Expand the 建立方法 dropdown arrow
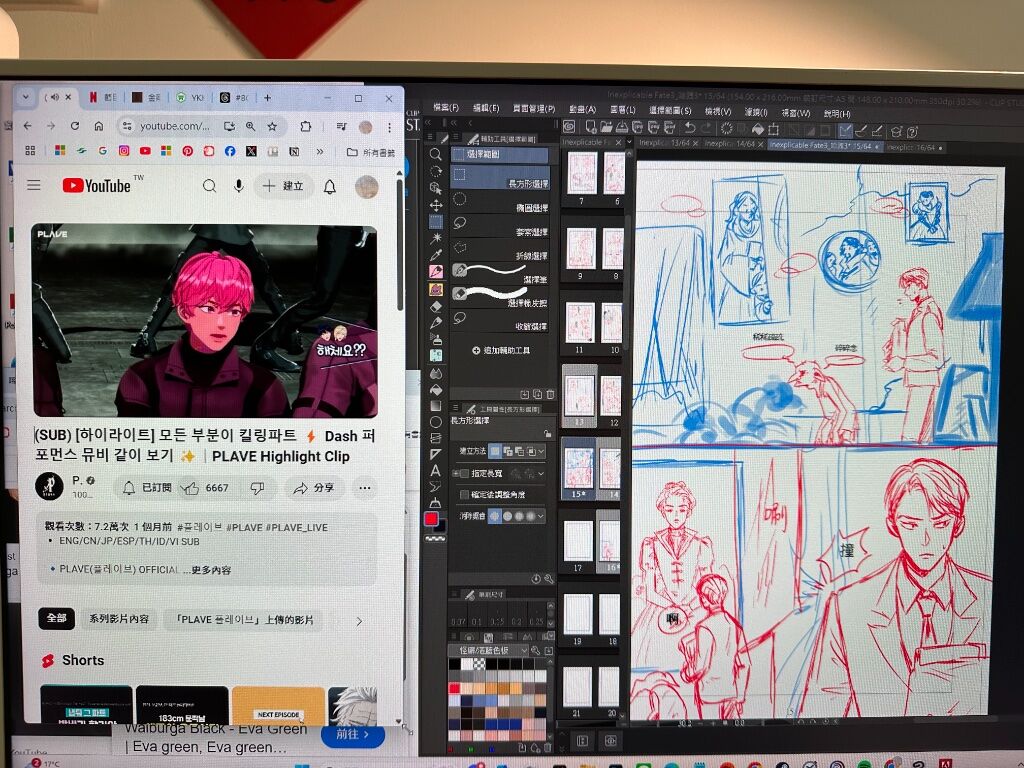The image size is (1024, 768). point(541,451)
